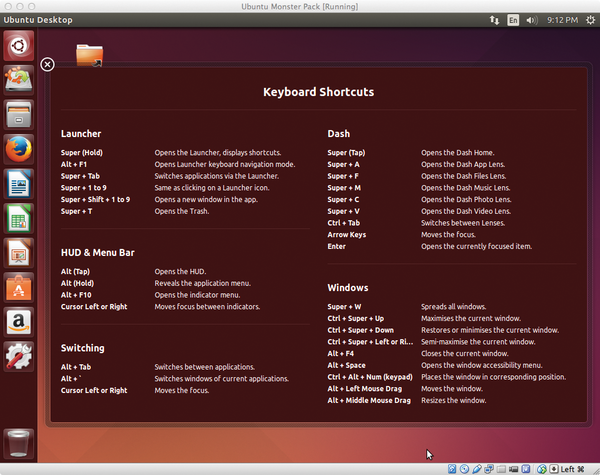Click the 'Keyboard Shortcuts' heading
Screen dimensions: 600x475
point(318,92)
